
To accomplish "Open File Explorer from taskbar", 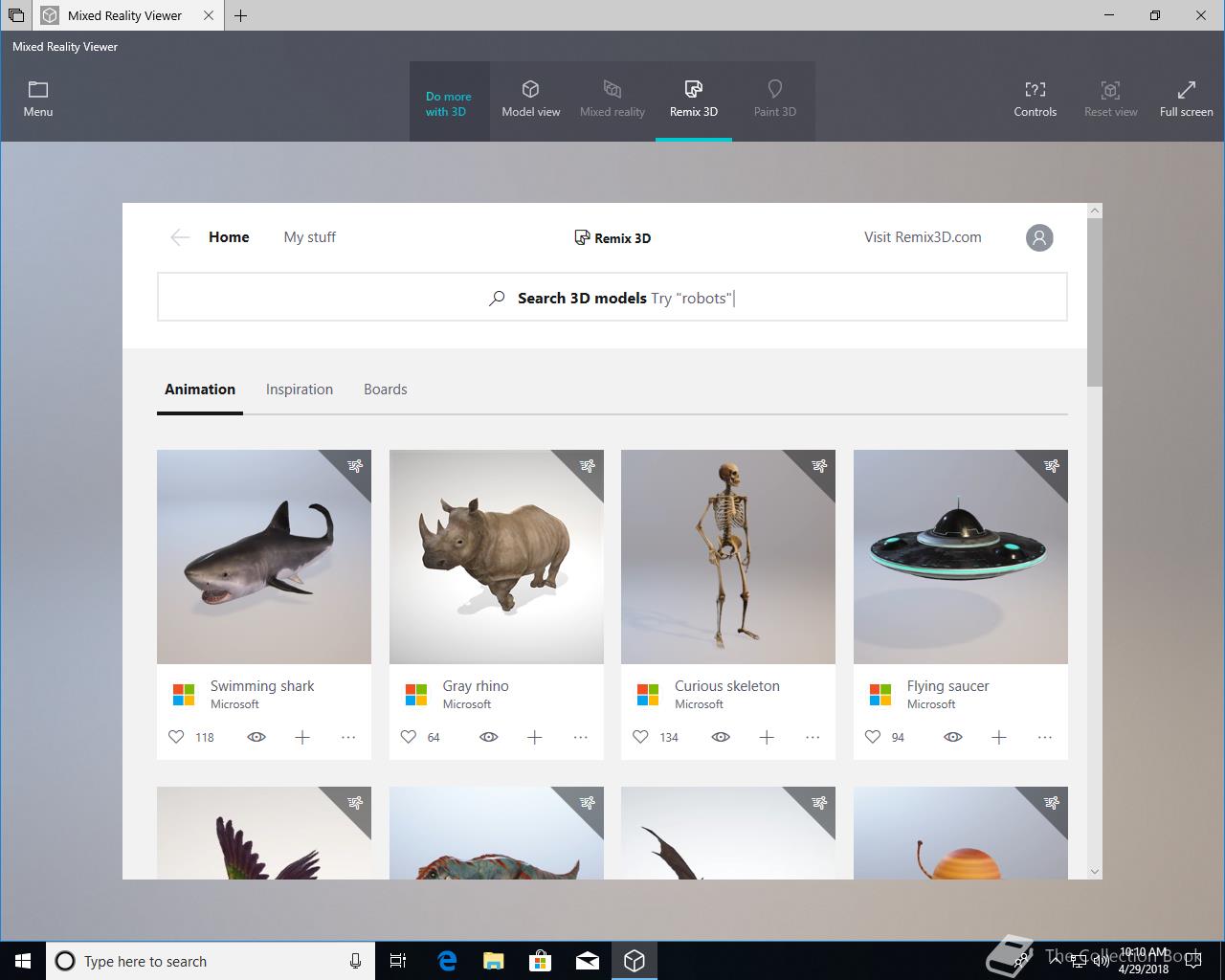I will point(494,961).
